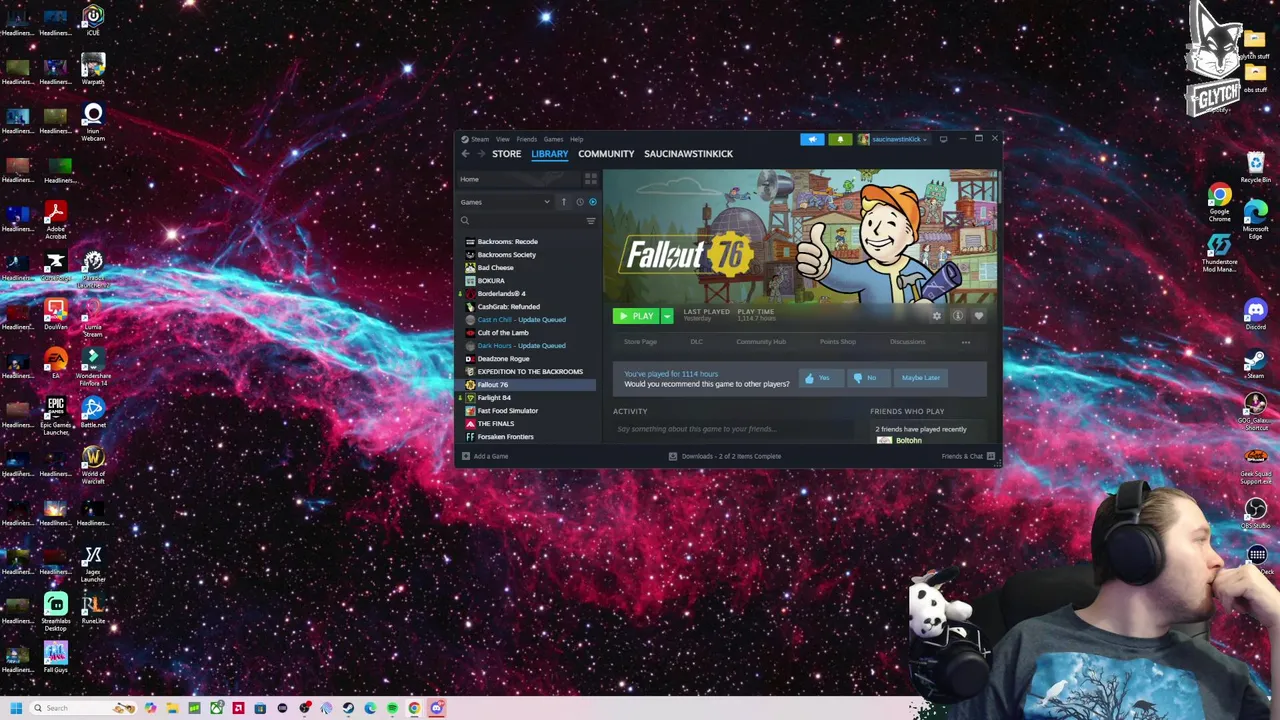Open the Steam announcements megaphone button
The image size is (1280, 720).
[812, 139]
